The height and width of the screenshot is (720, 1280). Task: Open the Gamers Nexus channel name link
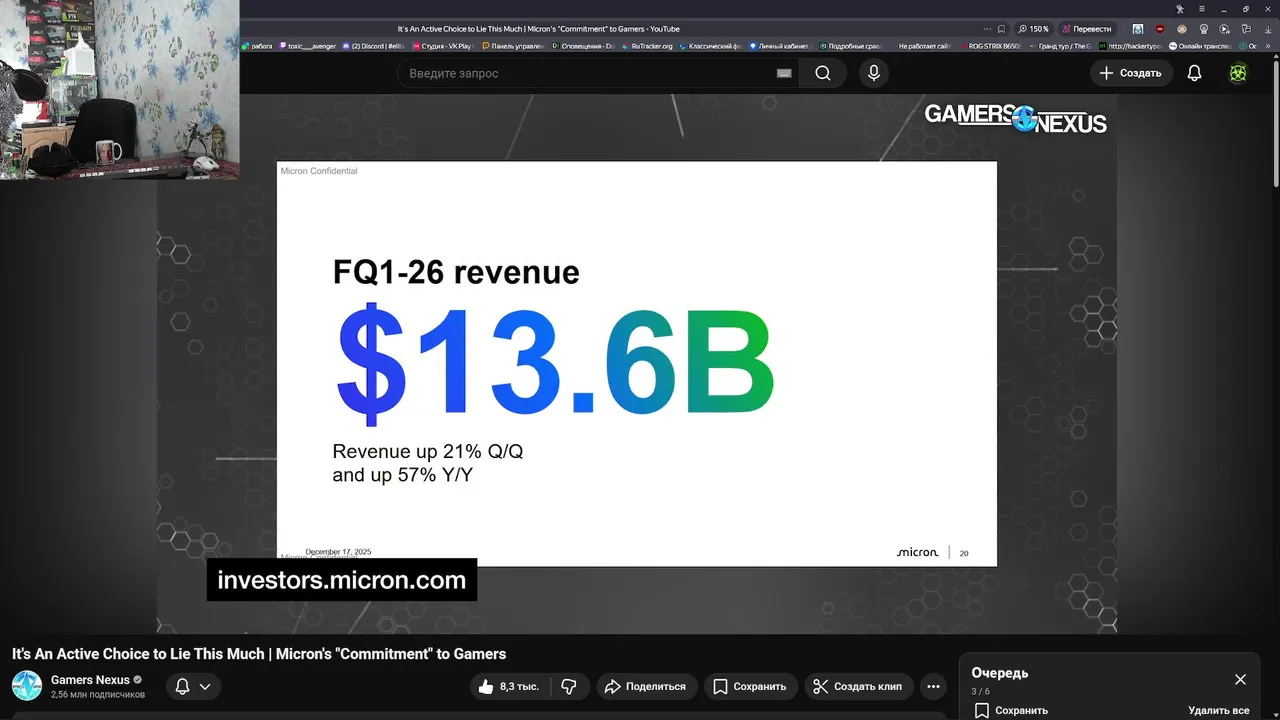90,680
